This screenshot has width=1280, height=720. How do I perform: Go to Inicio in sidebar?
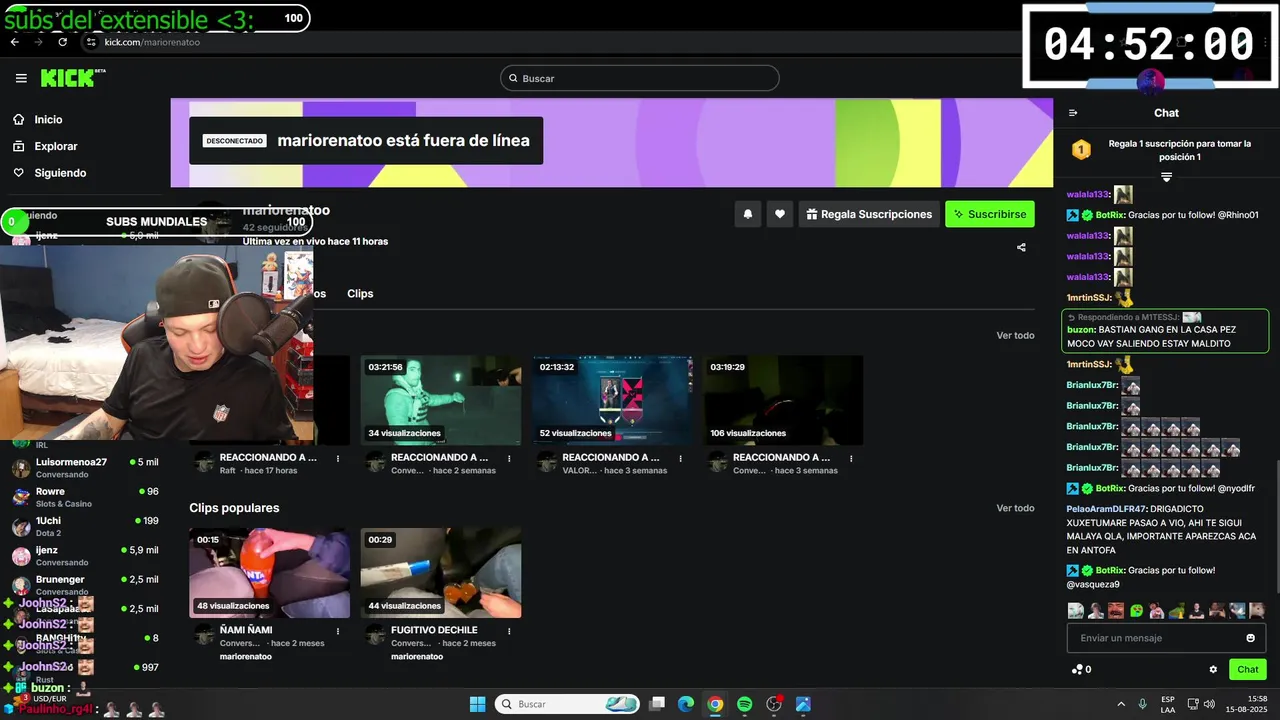pyautogui.click(x=48, y=119)
